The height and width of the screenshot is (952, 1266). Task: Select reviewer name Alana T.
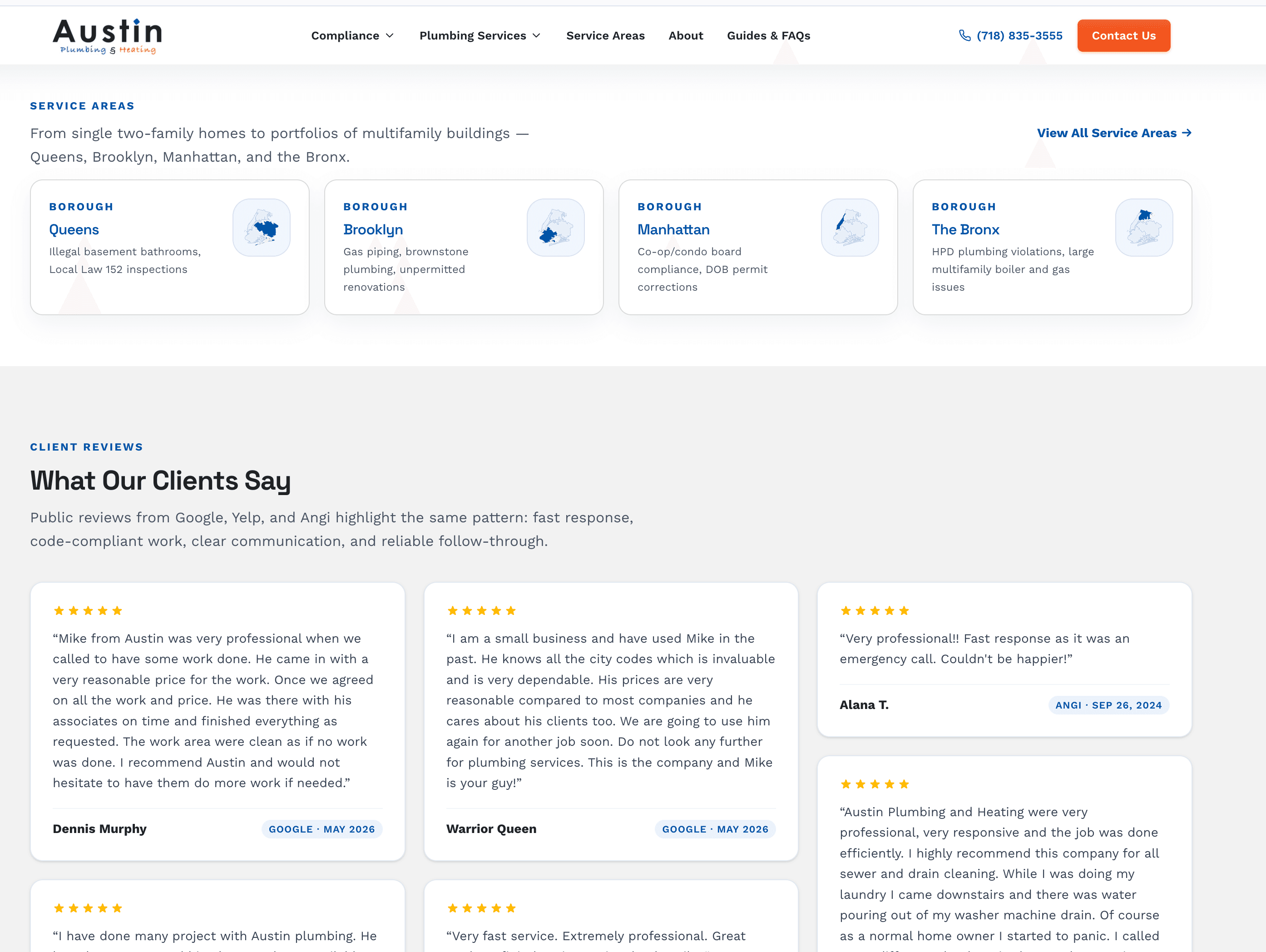point(864,705)
